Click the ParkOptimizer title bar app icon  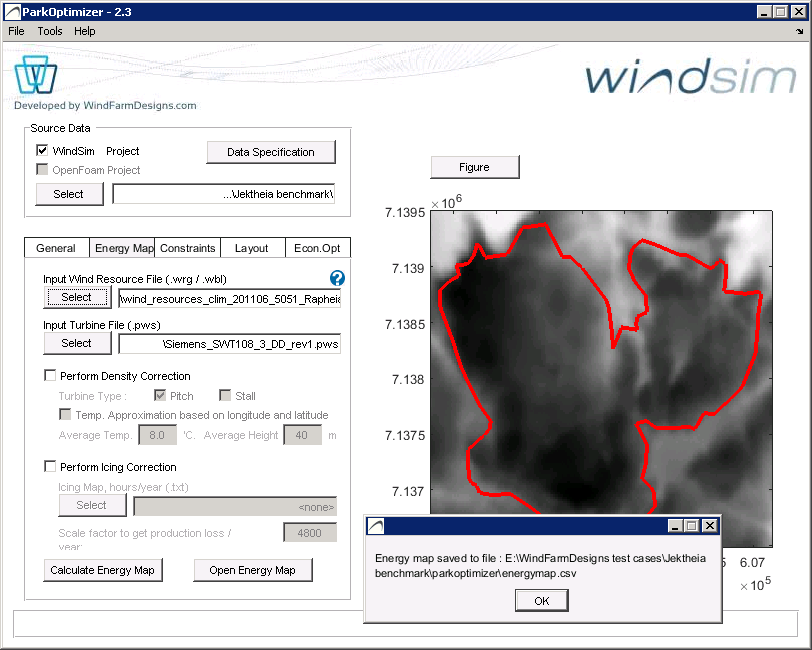point(12,11)
